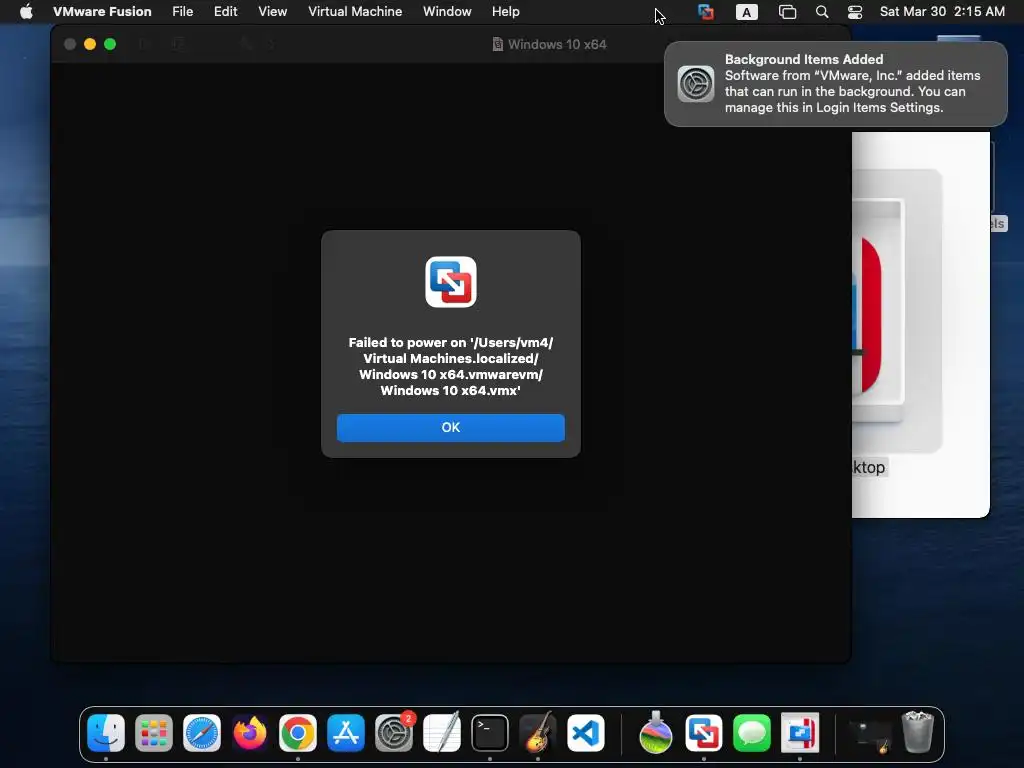1024x768 pixels.
Task: Open Stage Manager from the menu bar icon
Action: [x=788, y=12]
